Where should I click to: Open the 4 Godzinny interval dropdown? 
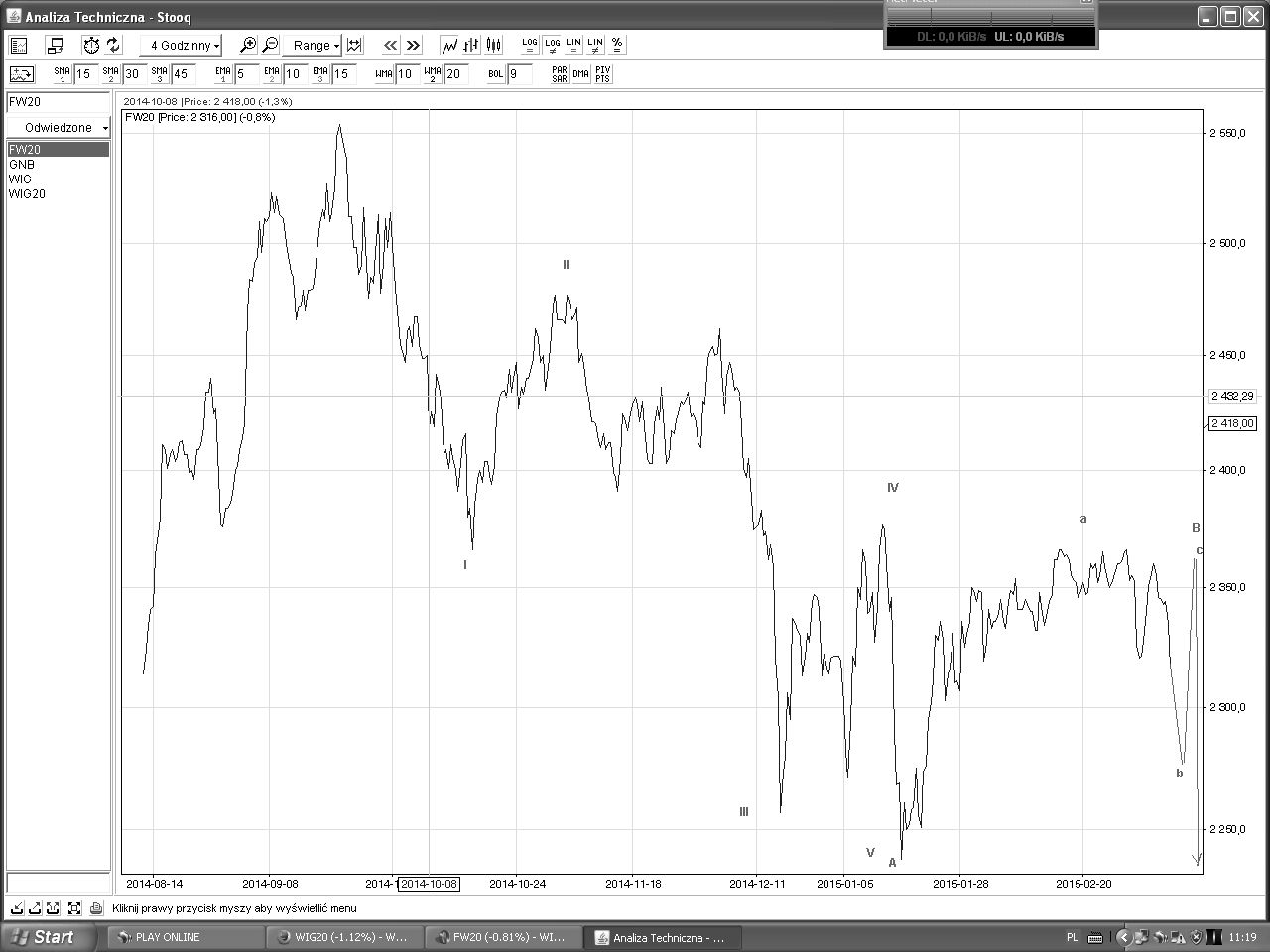tap(182, 45)
